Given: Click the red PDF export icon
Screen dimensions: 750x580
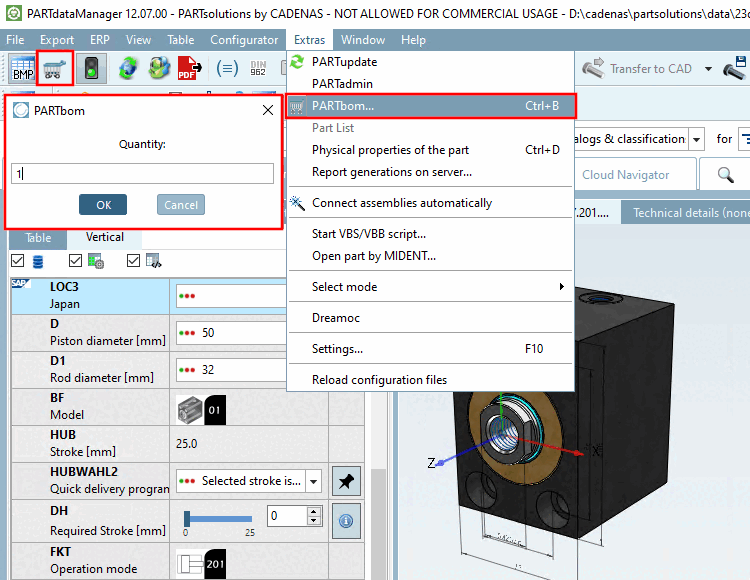Looking at the screenshot, I should (x=190, y=68).
